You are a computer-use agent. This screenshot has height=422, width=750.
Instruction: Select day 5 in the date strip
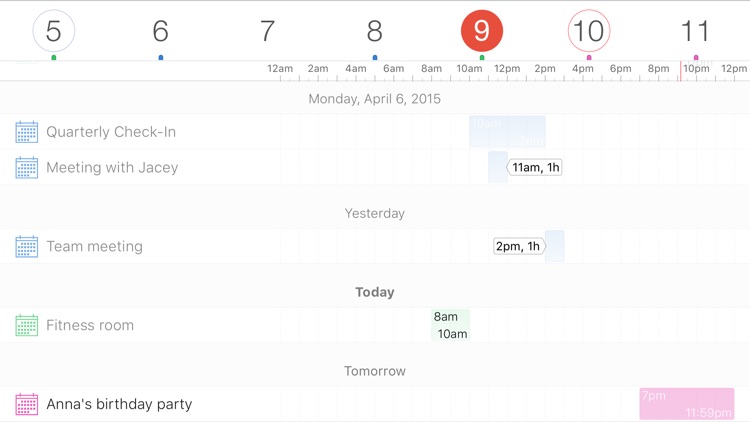[x=54, y=31]
